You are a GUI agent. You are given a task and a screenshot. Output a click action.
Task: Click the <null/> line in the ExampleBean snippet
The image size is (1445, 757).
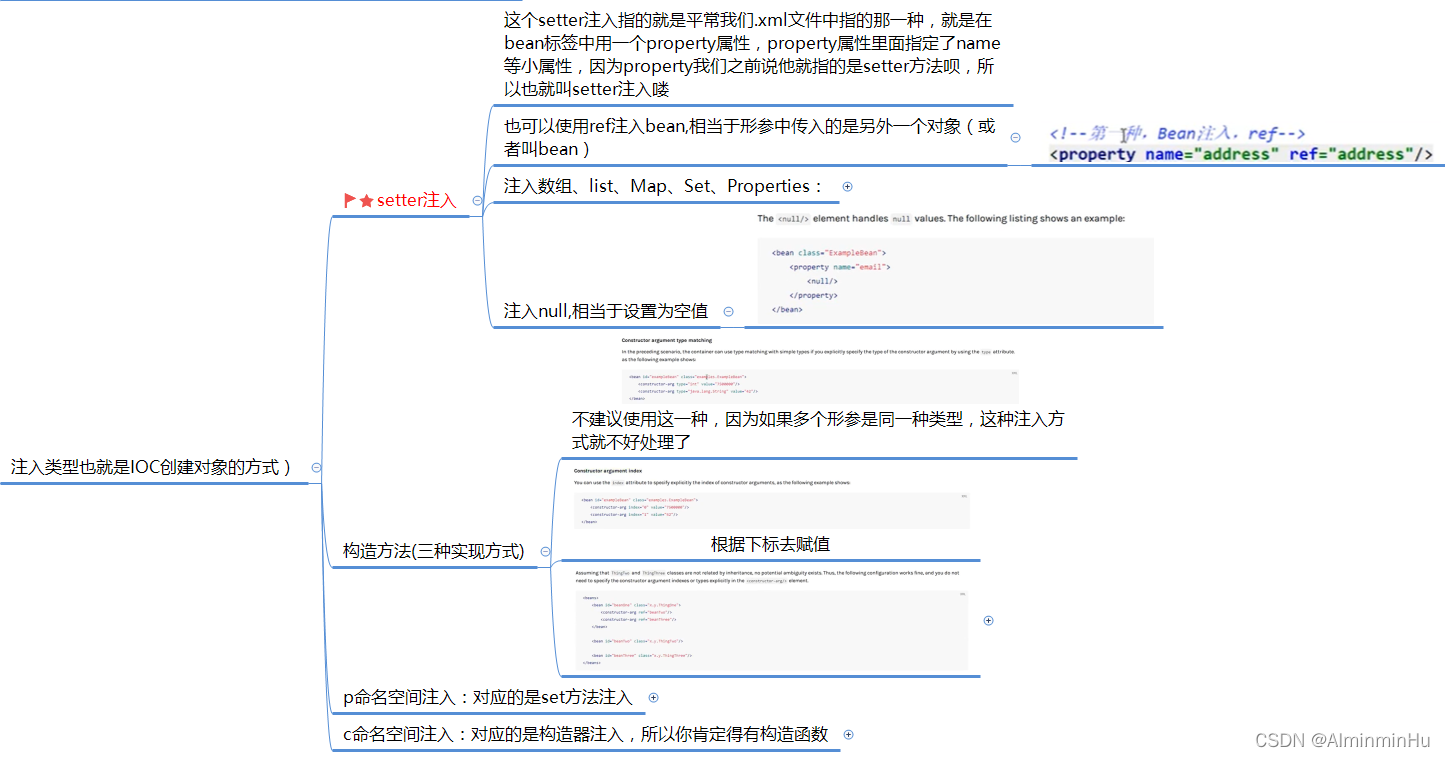pyautogui.click(x=823, y=281)
